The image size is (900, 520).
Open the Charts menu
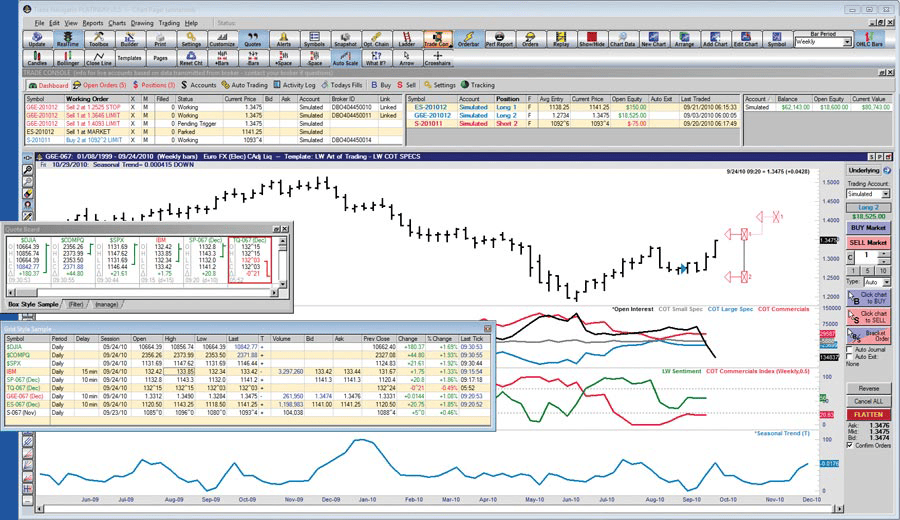(x=117, y=23)
